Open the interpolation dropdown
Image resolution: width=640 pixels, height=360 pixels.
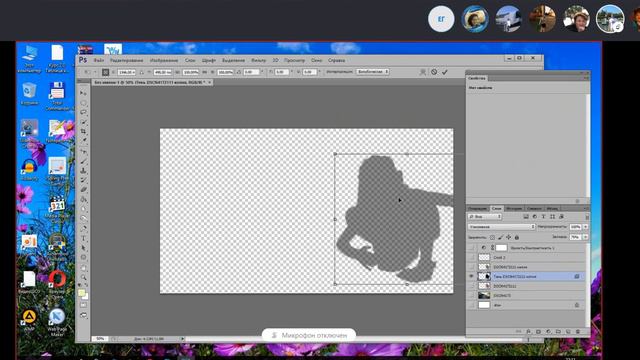372,72
